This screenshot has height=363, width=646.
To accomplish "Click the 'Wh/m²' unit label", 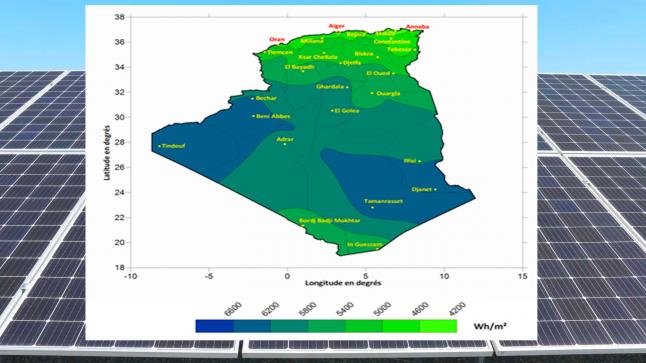I will pyautogui.click(x=490, y=326).
